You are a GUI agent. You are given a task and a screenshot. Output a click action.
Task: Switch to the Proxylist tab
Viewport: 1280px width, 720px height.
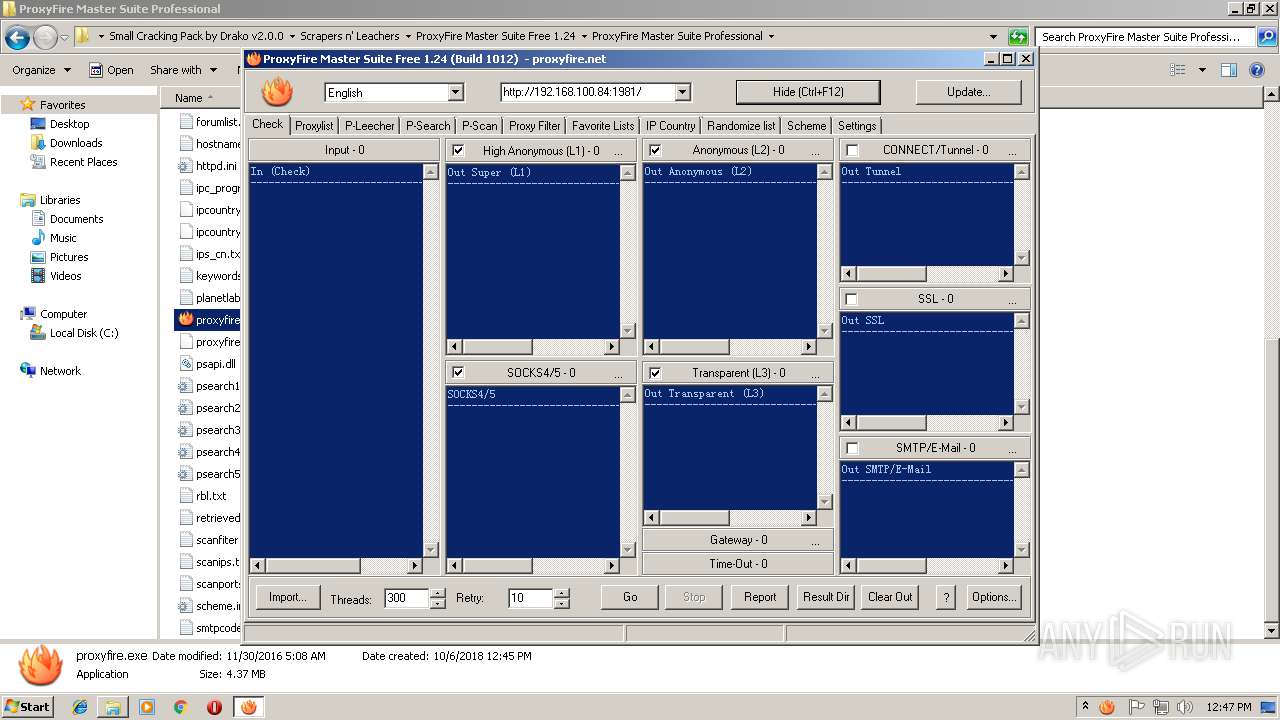point(314,126)
